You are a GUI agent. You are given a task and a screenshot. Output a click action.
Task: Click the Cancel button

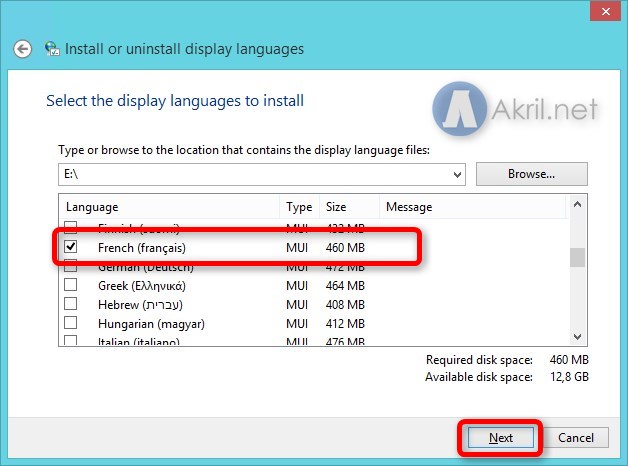click(576, 438)
